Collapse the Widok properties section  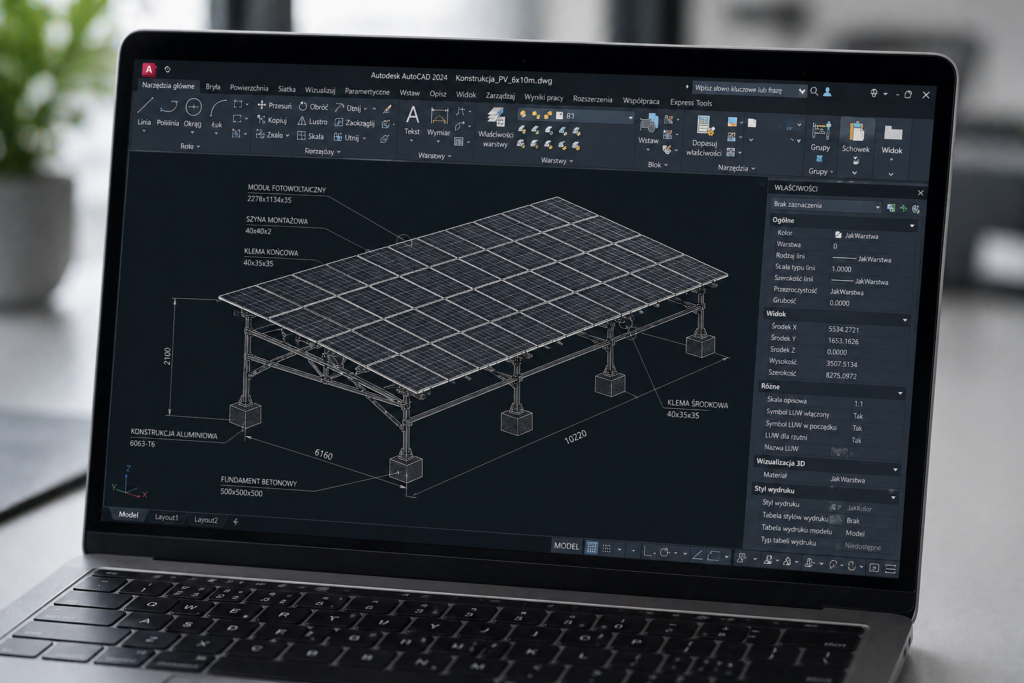[904, 321]
